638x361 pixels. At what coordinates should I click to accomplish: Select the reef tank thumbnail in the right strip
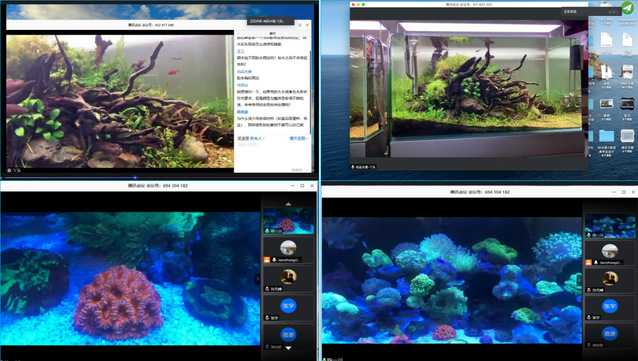[x=610, y=226]
